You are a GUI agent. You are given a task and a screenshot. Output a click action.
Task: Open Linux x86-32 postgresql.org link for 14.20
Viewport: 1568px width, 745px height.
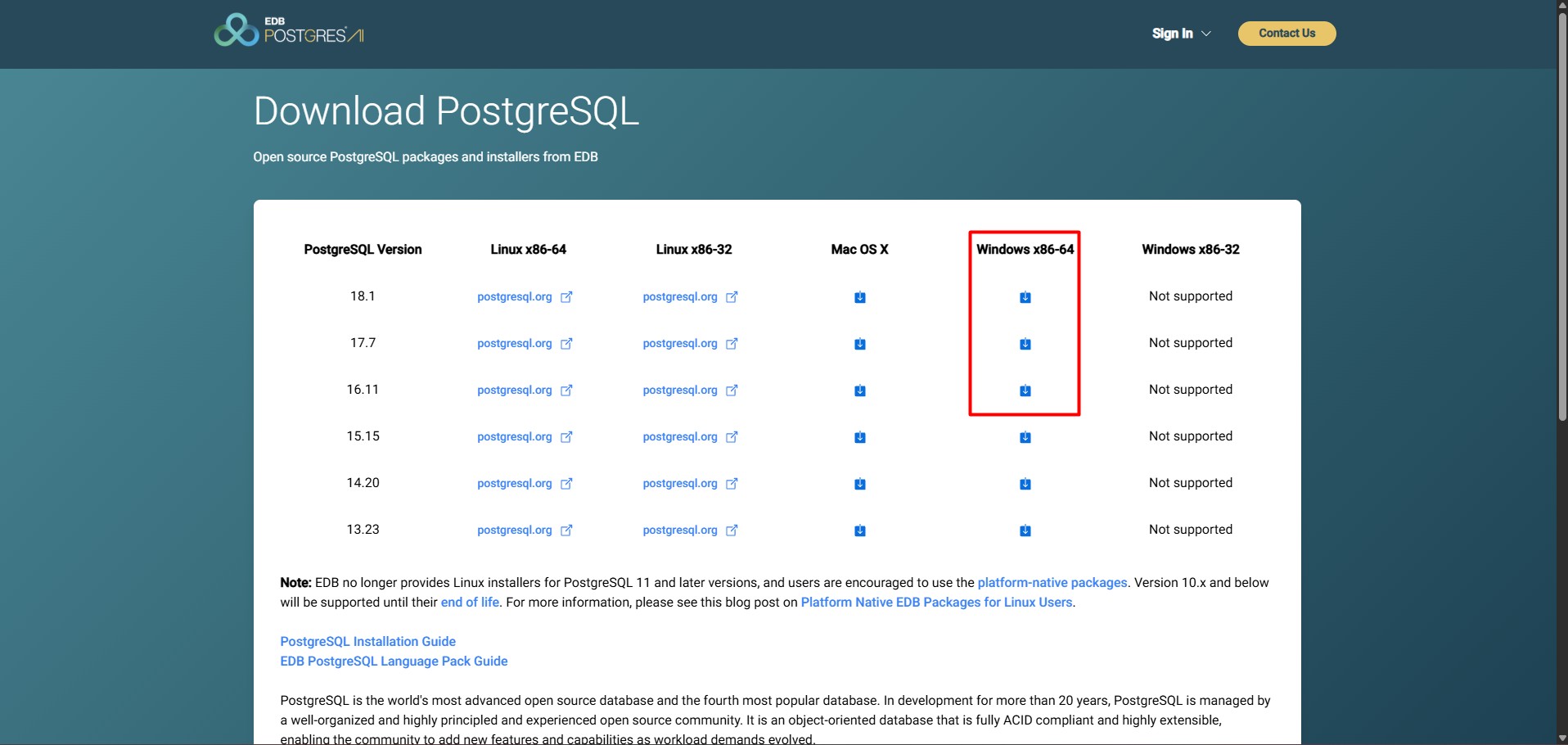[x=690, y=483]
